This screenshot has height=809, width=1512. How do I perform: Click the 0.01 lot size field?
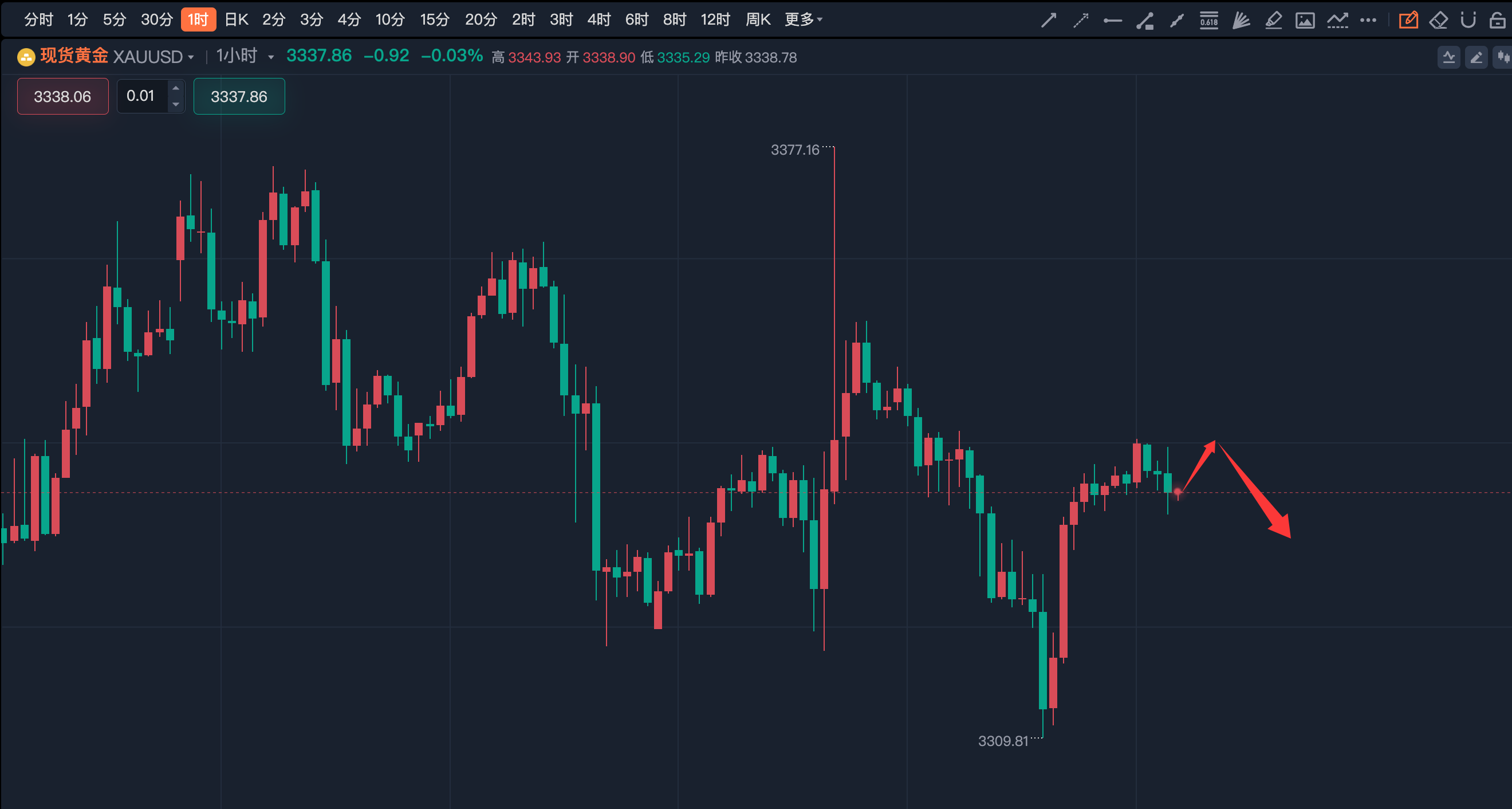click(141, 96)
